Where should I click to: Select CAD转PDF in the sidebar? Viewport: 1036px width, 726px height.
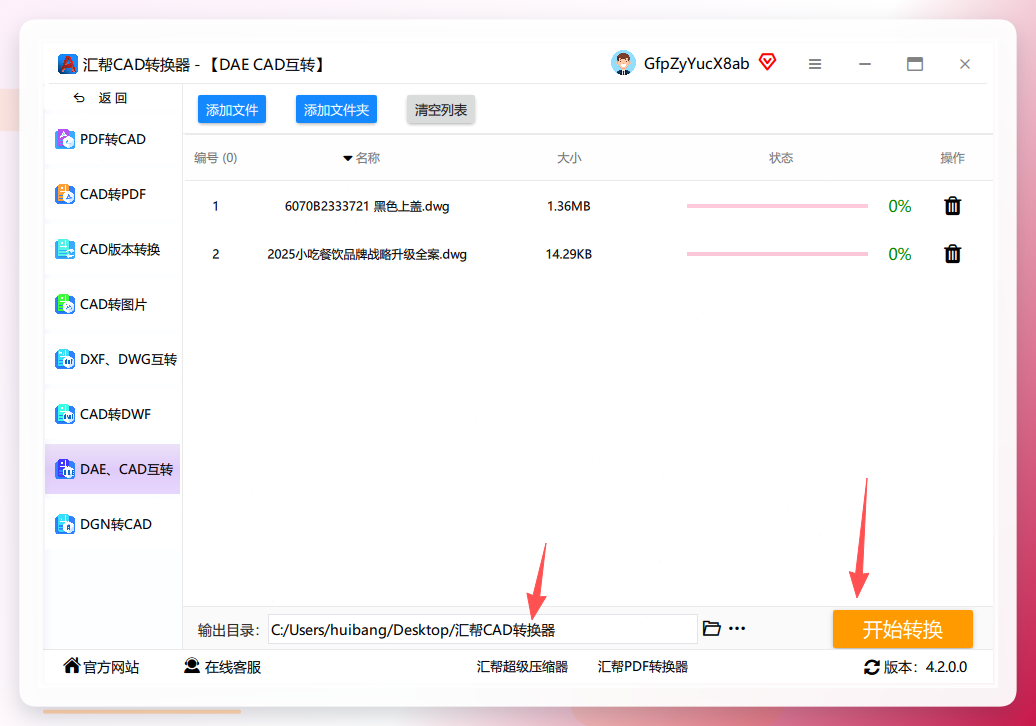(112, 194)
